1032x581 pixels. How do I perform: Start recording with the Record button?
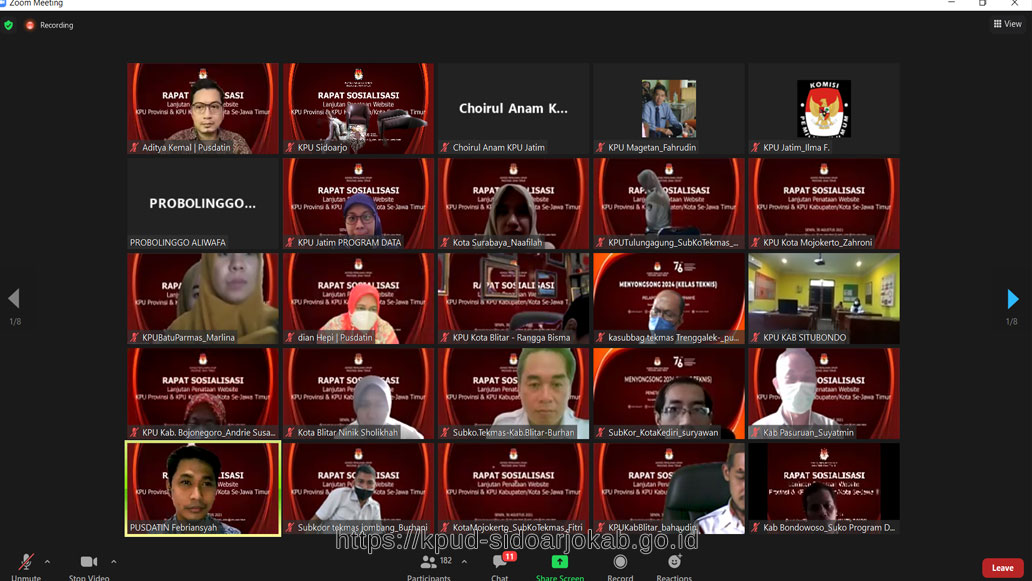click(x=620, y=564)
